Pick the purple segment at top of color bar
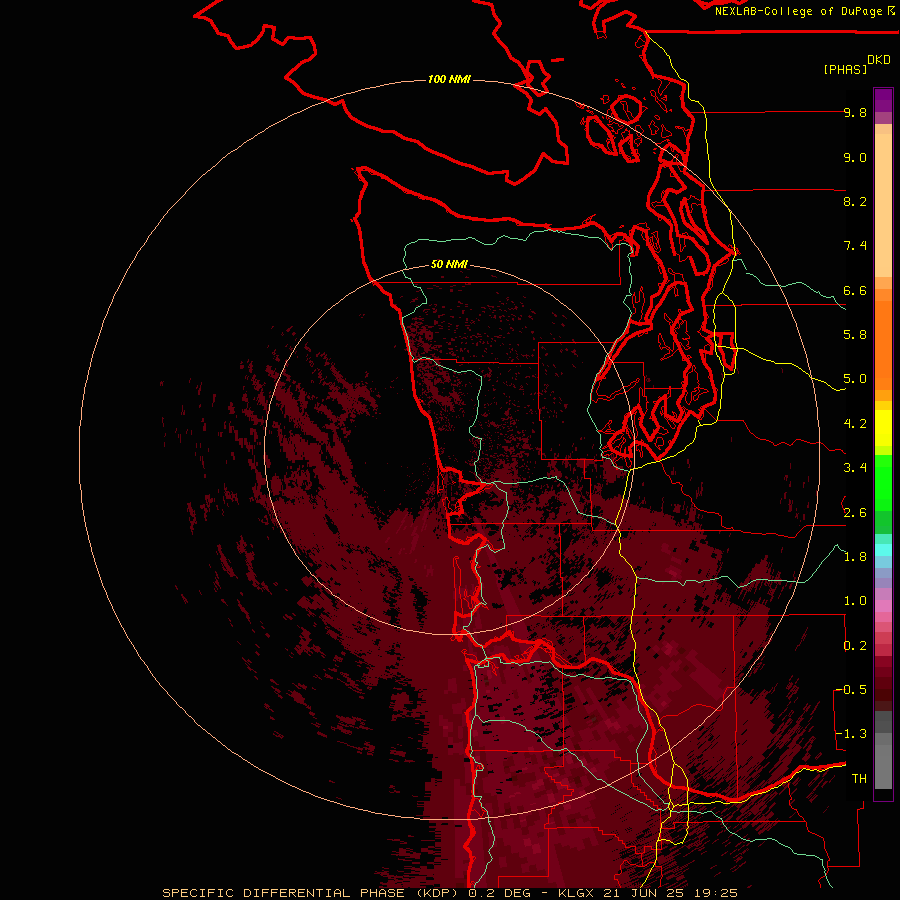 coord(883,100)
